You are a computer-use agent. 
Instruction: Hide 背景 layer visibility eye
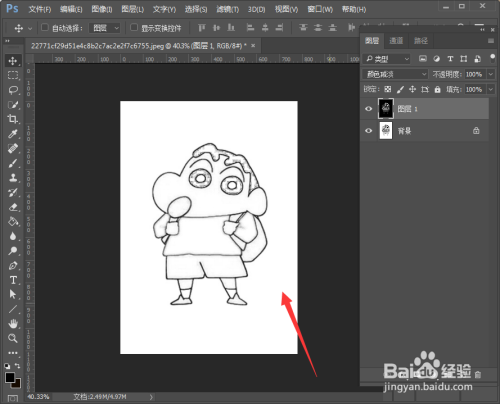point(368,131)
